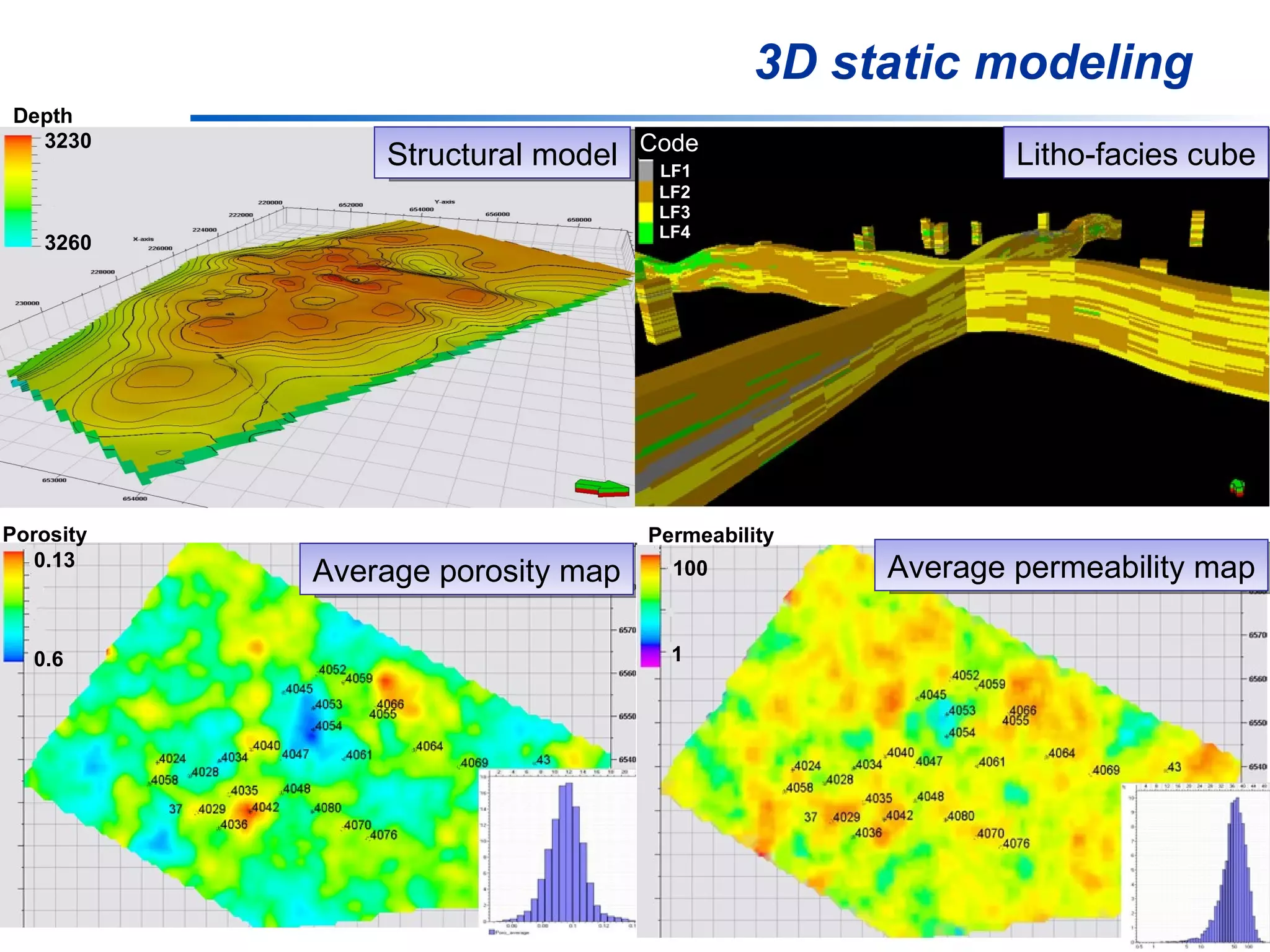The height and width of the screenshot is (952, 1270).
Task: Select the 'Litho-facies cube' label box
Action: point(1135,153)
